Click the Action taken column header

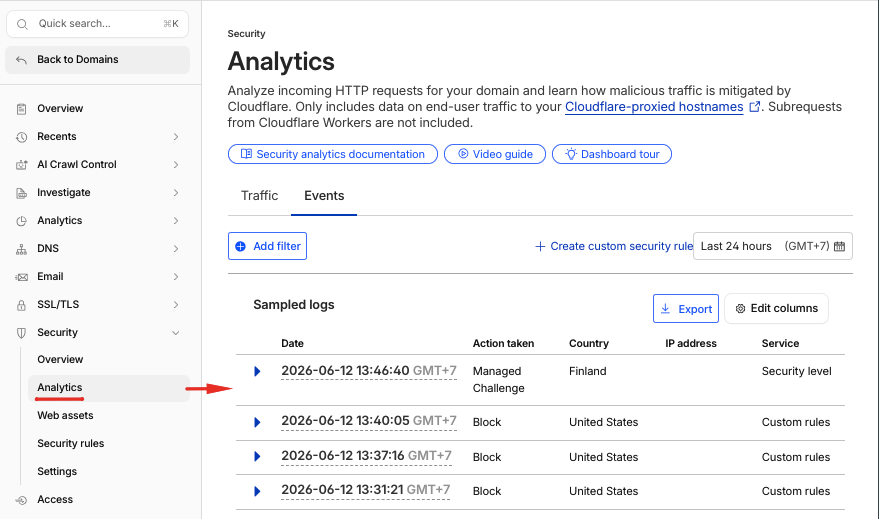[x=503, y=344]
